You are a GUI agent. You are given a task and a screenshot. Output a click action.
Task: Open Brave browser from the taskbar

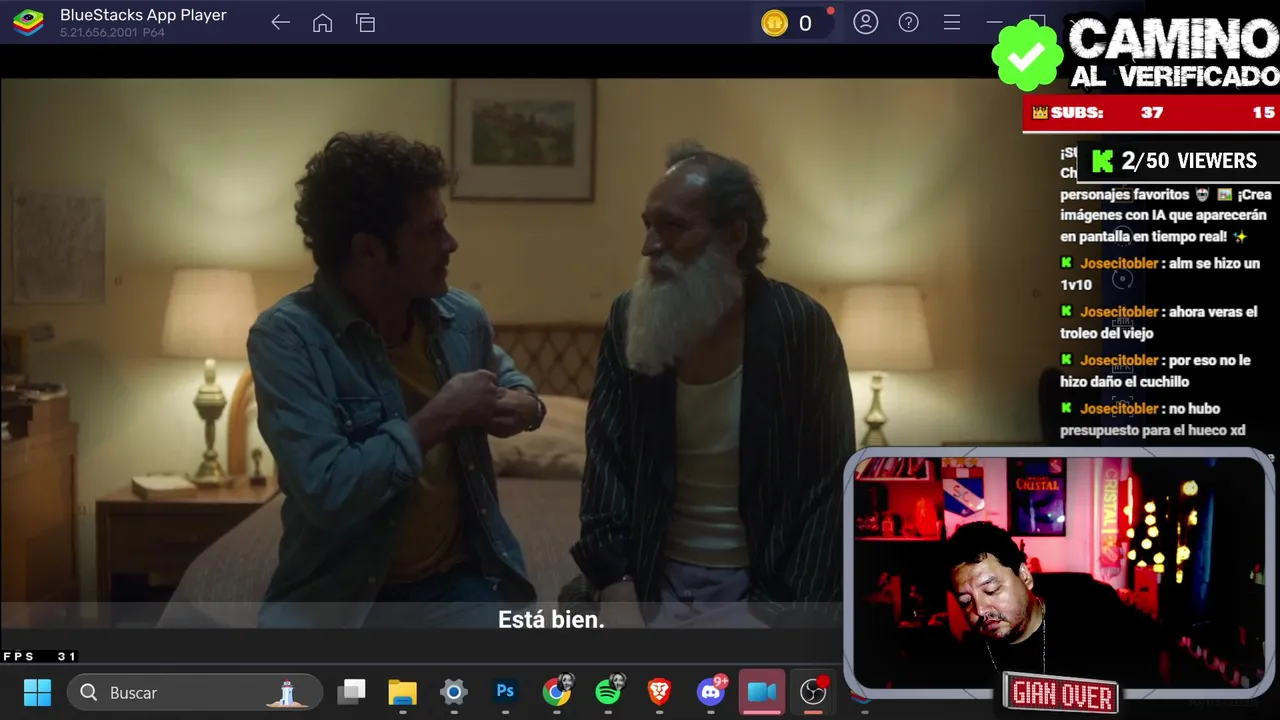pyautogui.click(x=659, y=692)
